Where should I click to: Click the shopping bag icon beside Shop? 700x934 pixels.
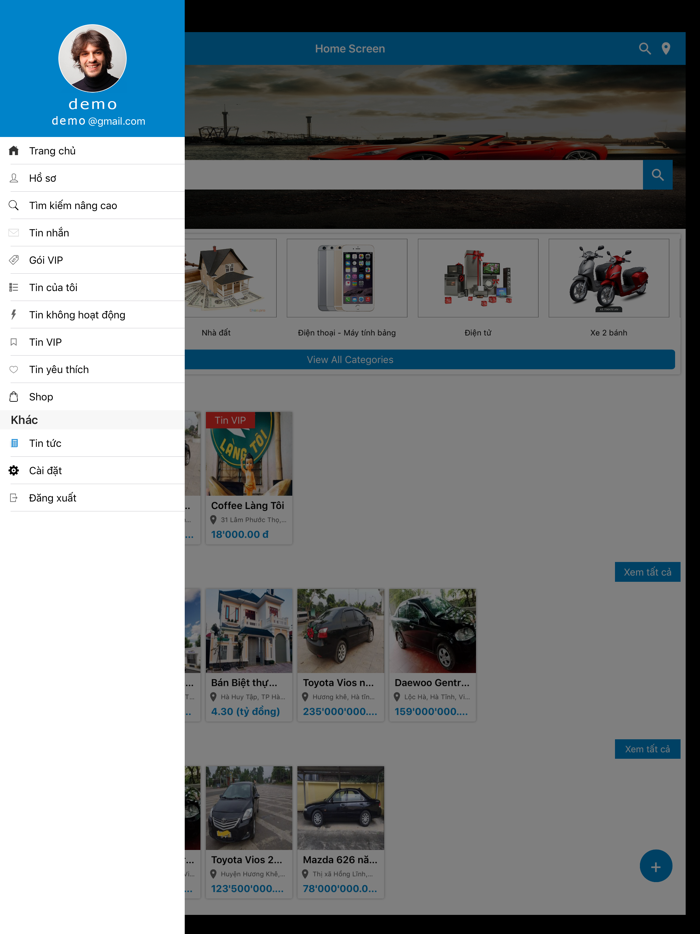tap(14, 397)
